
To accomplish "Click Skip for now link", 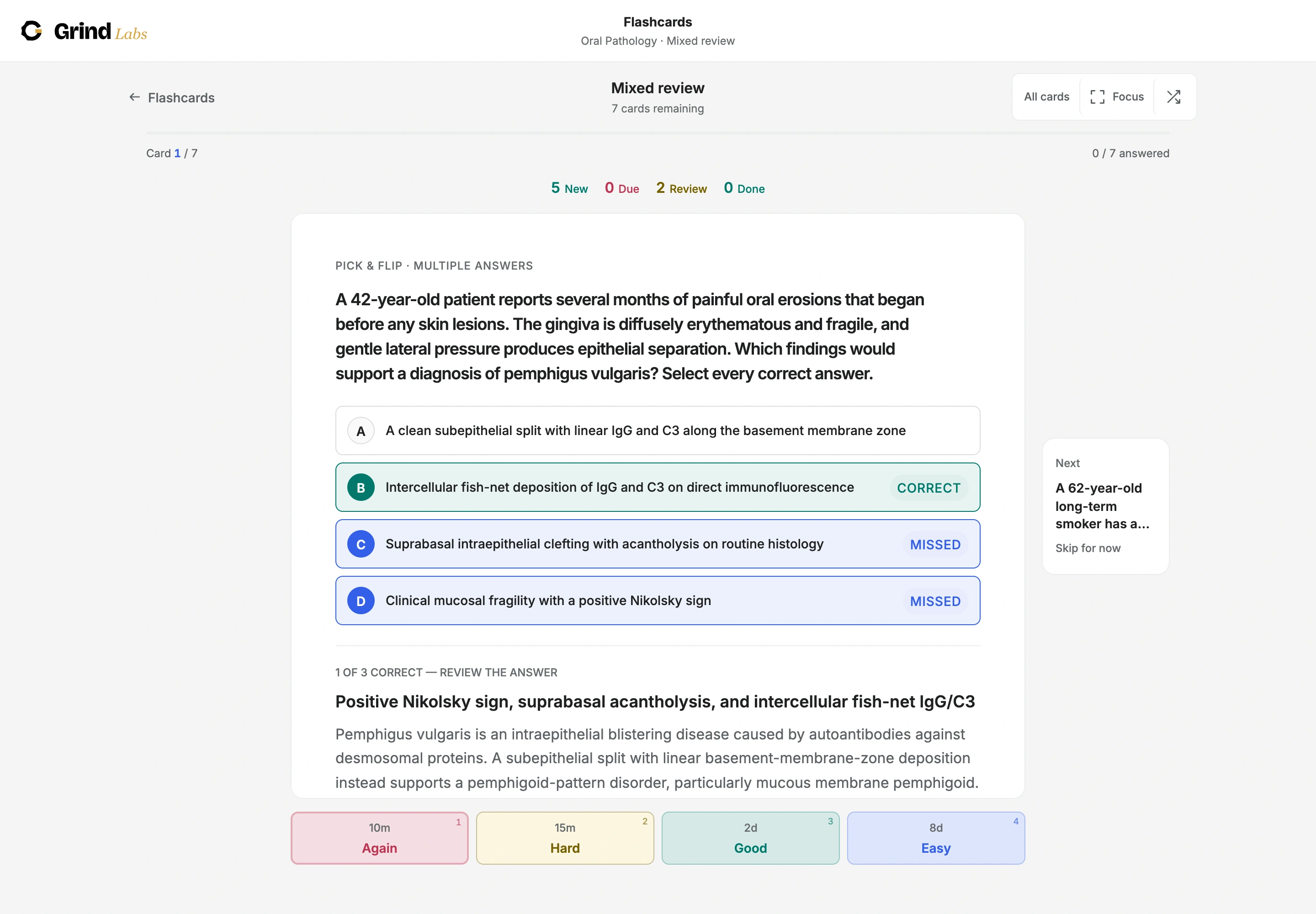I will tap(1088, 548).
